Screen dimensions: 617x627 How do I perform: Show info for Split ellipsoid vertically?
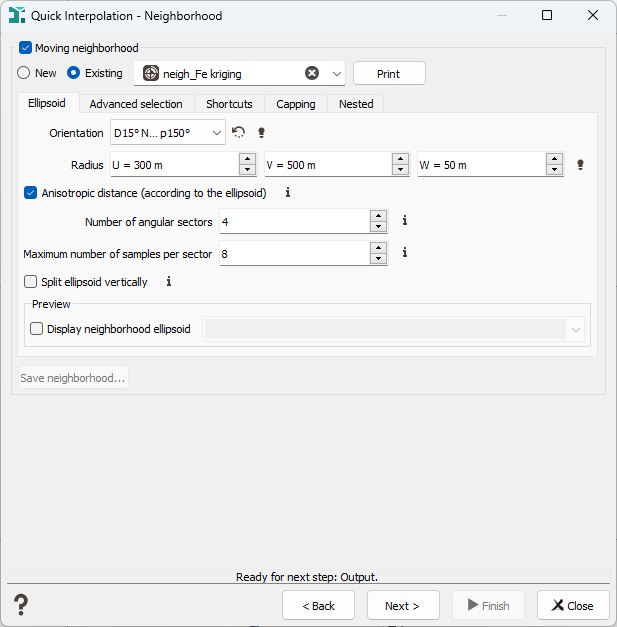click(169, 282)
